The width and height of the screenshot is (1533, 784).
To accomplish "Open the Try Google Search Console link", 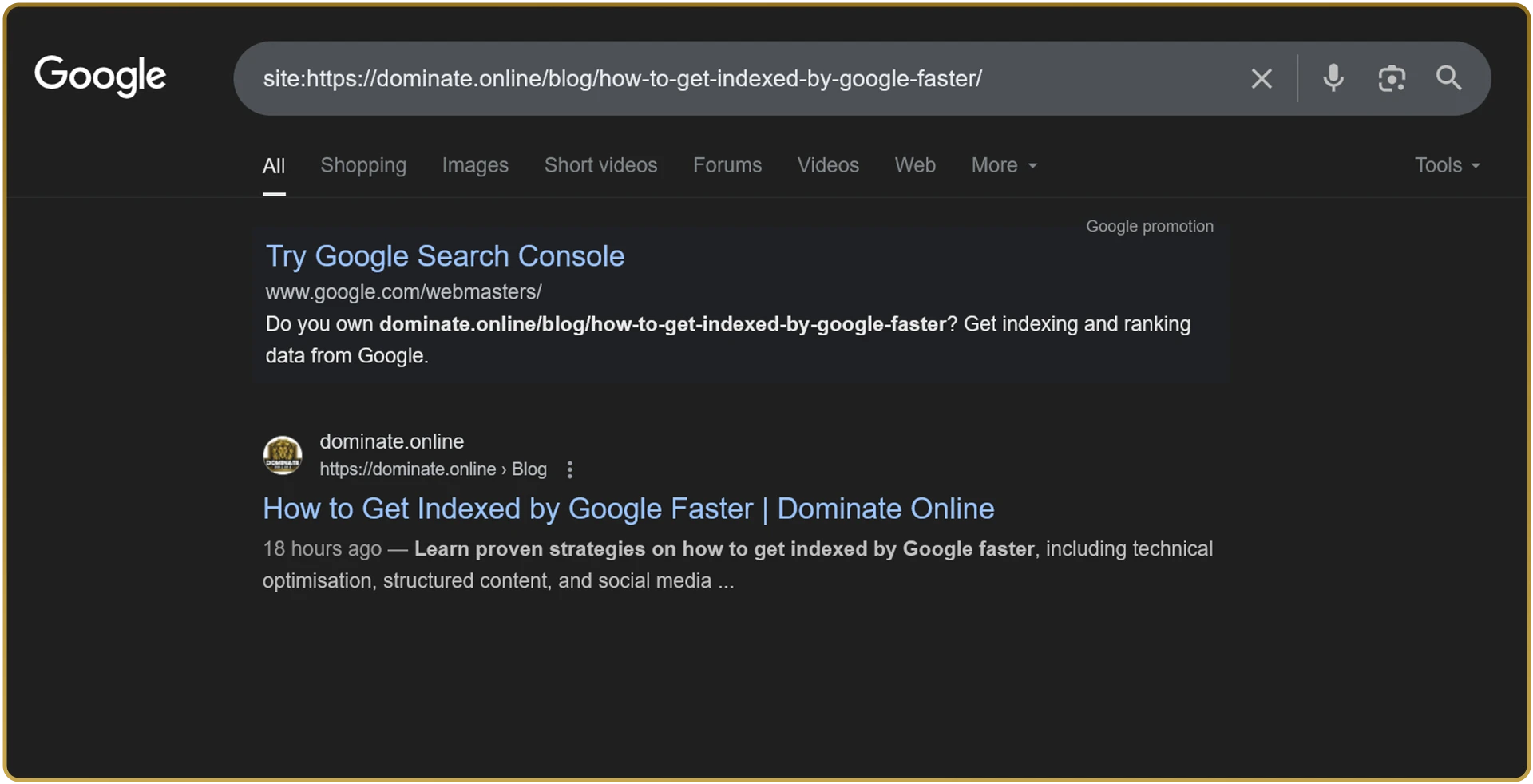I will click(445, 256).
